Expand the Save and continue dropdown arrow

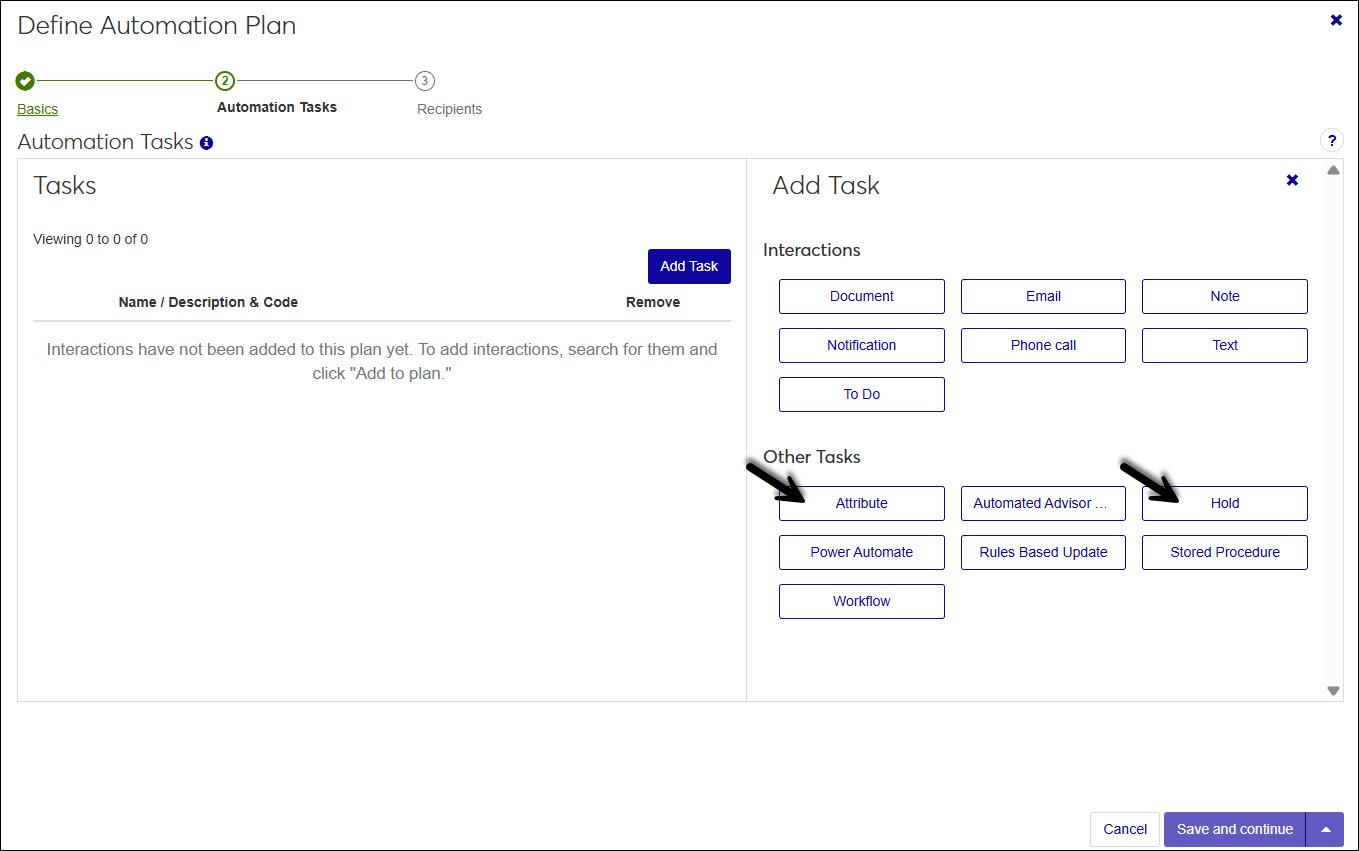coord(1325,829)
